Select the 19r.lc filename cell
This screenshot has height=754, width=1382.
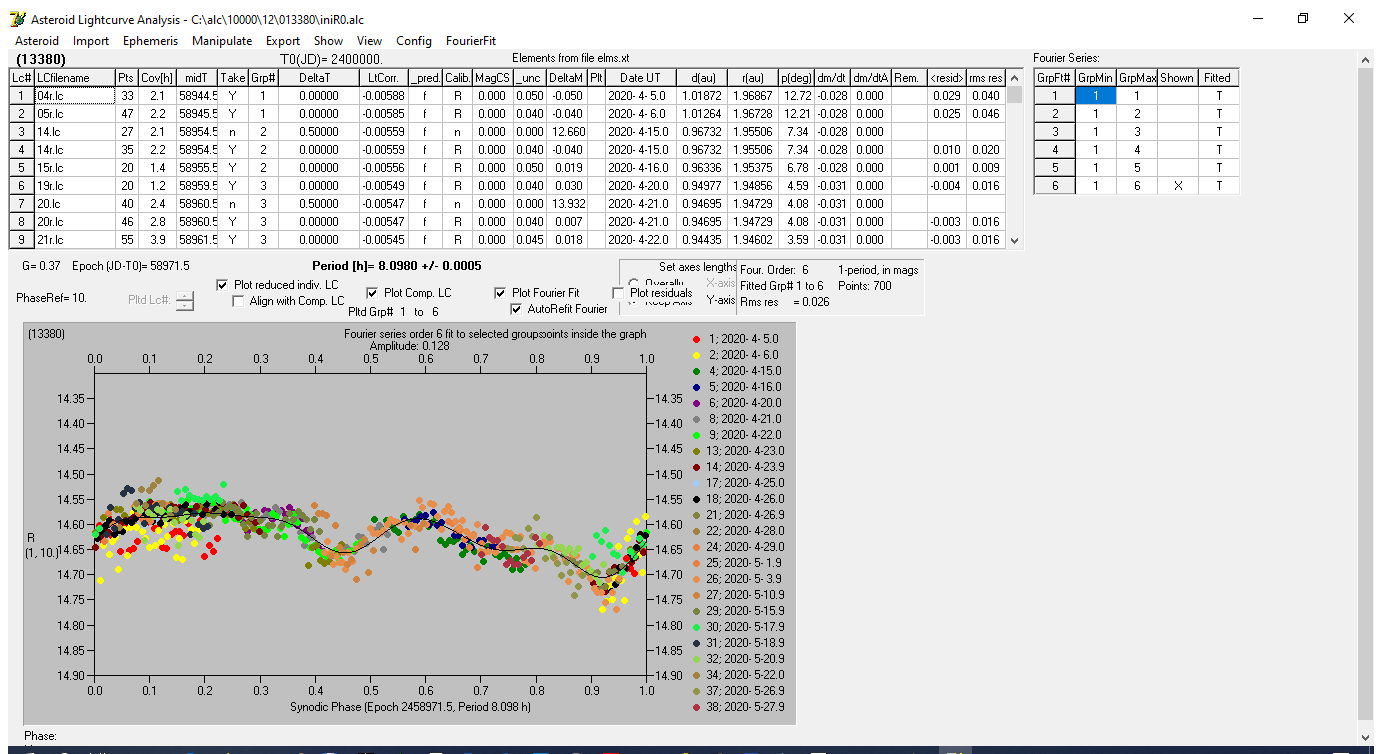pos(73,186)
